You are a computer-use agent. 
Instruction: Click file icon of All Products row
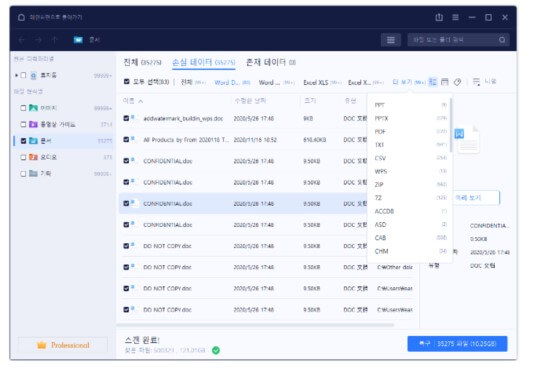[x=134, y=140]
